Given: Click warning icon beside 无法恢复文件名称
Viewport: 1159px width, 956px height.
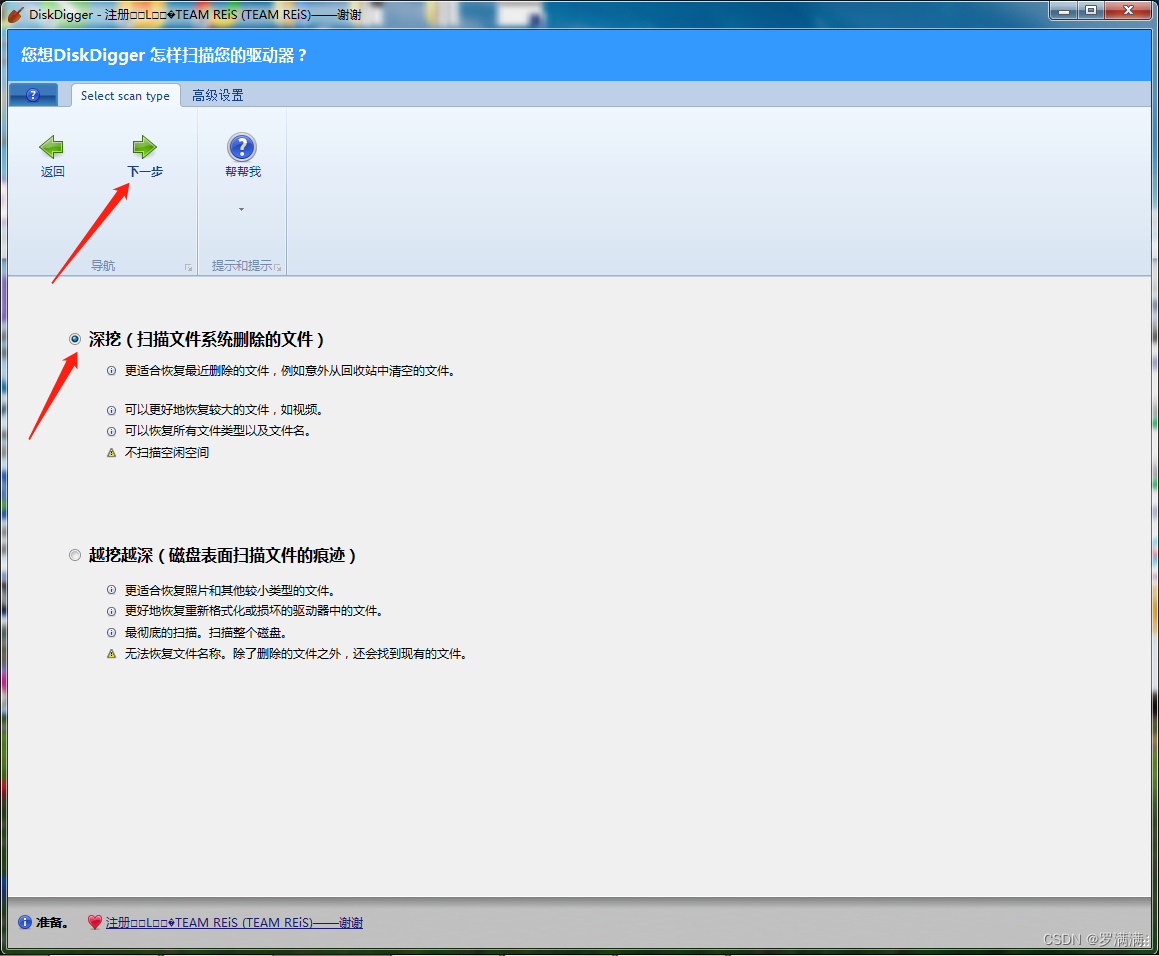Looking at the screenshot, I should (112, 654).
